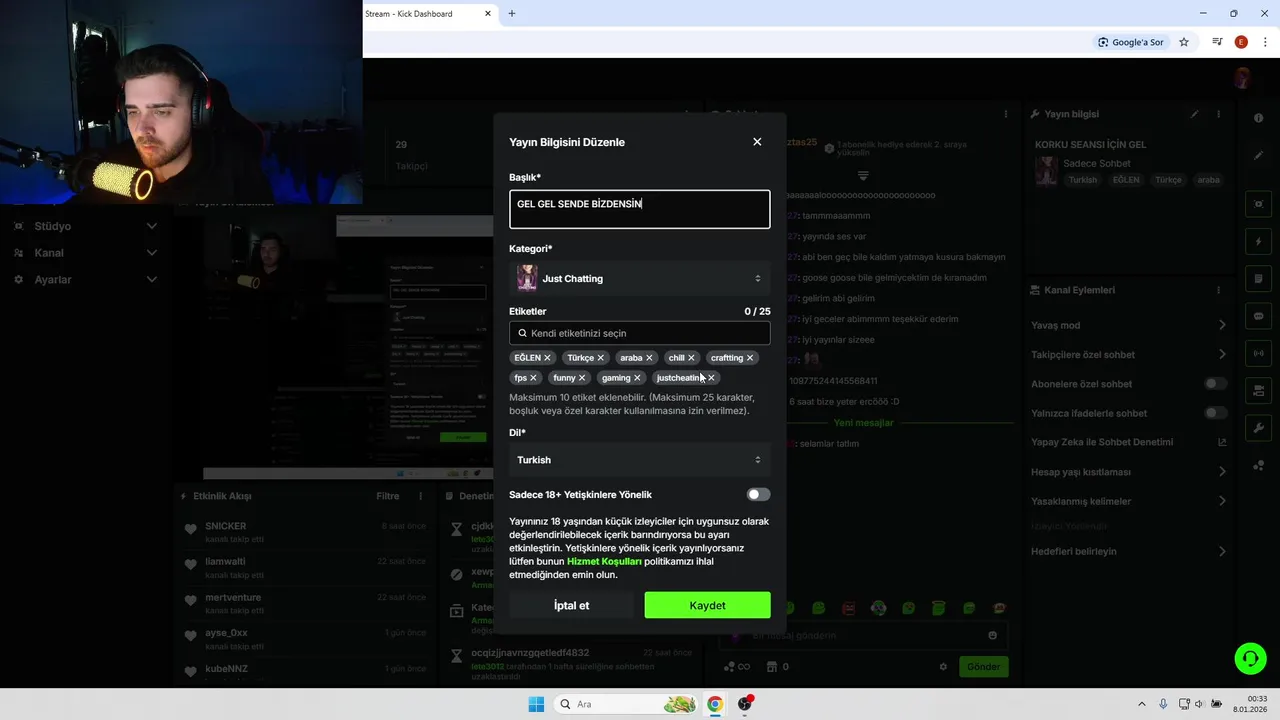Remove the Türkçe tag
This screenshot has height=720, width=1280.
(x=601, y=358)
